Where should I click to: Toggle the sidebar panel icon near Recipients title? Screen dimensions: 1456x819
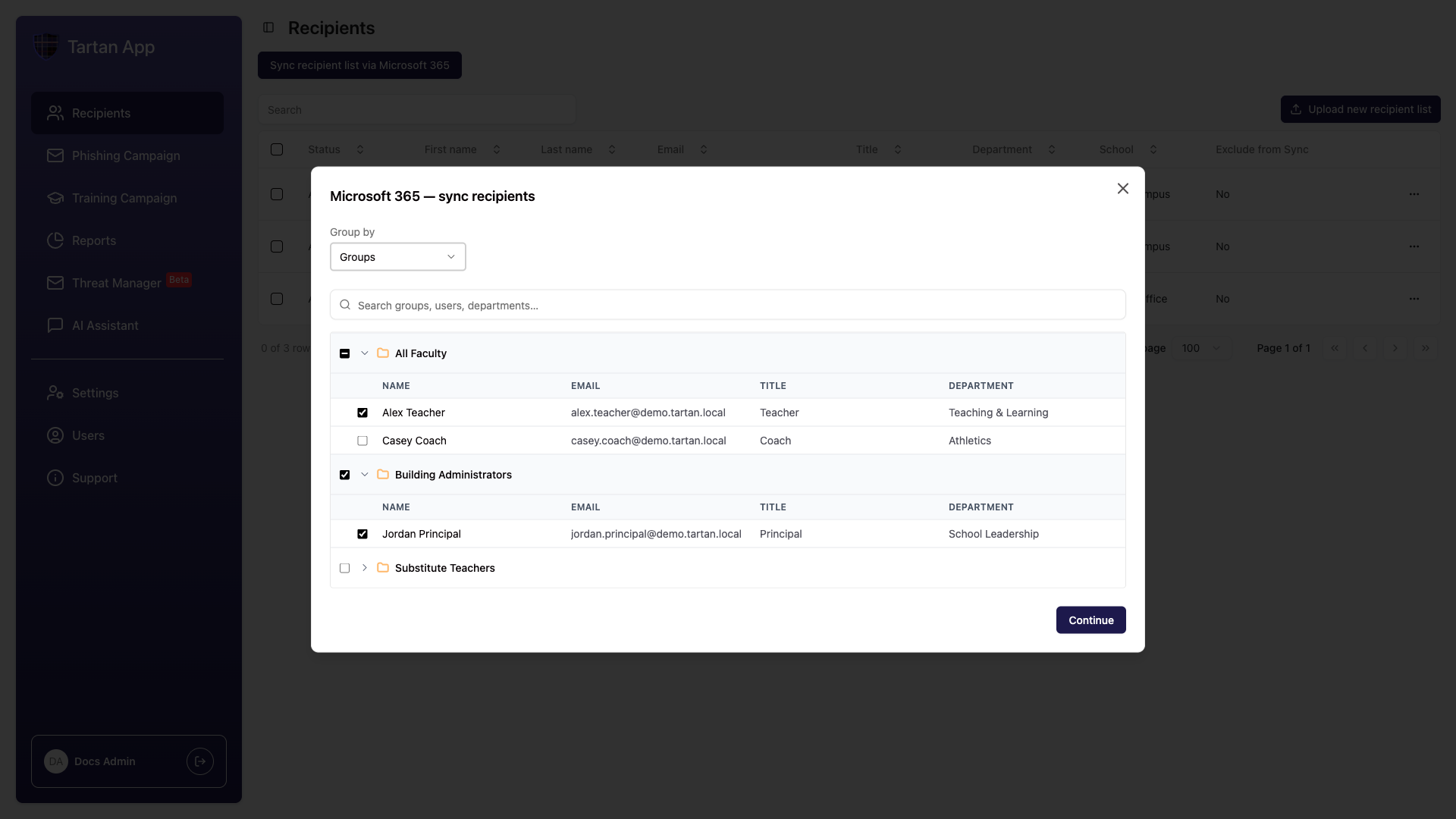(x=268, y=27)
